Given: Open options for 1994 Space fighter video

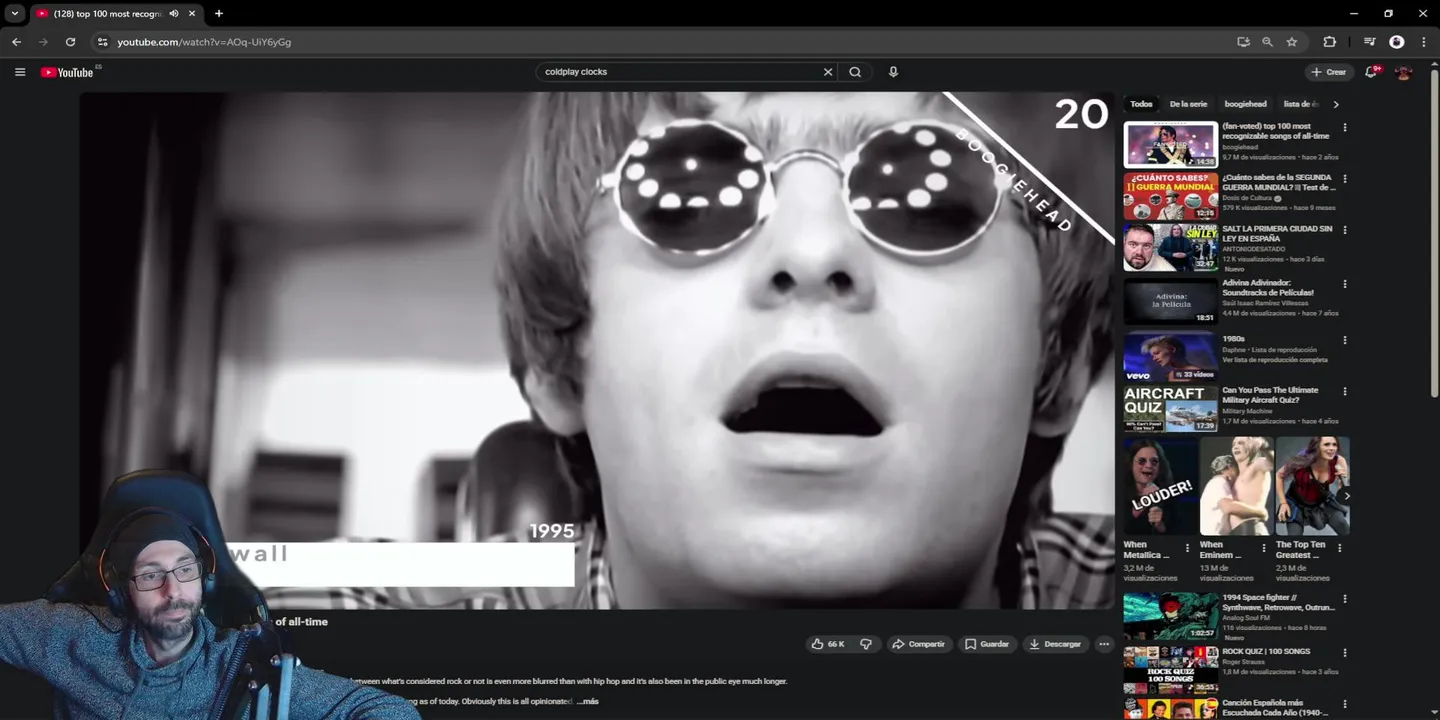Looking at the screenshot, I should [x=1345, y=598].
